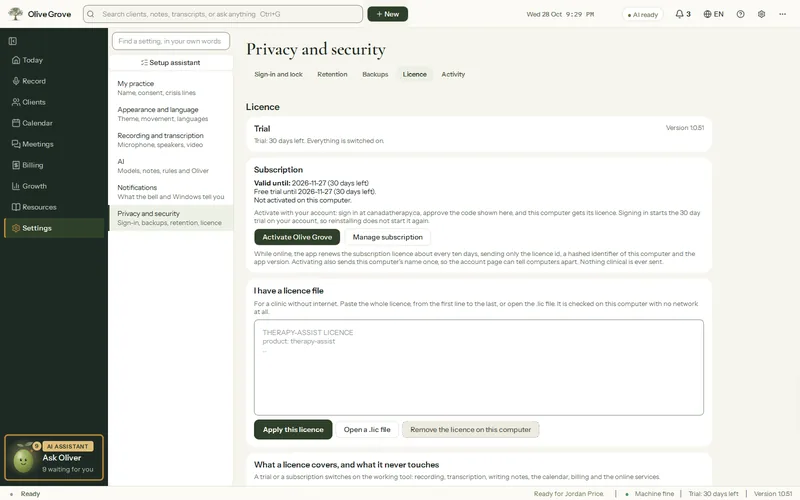The image size is (800, 500).
Task: Click Open a .lic file button
Action: (x=367, y=430)
